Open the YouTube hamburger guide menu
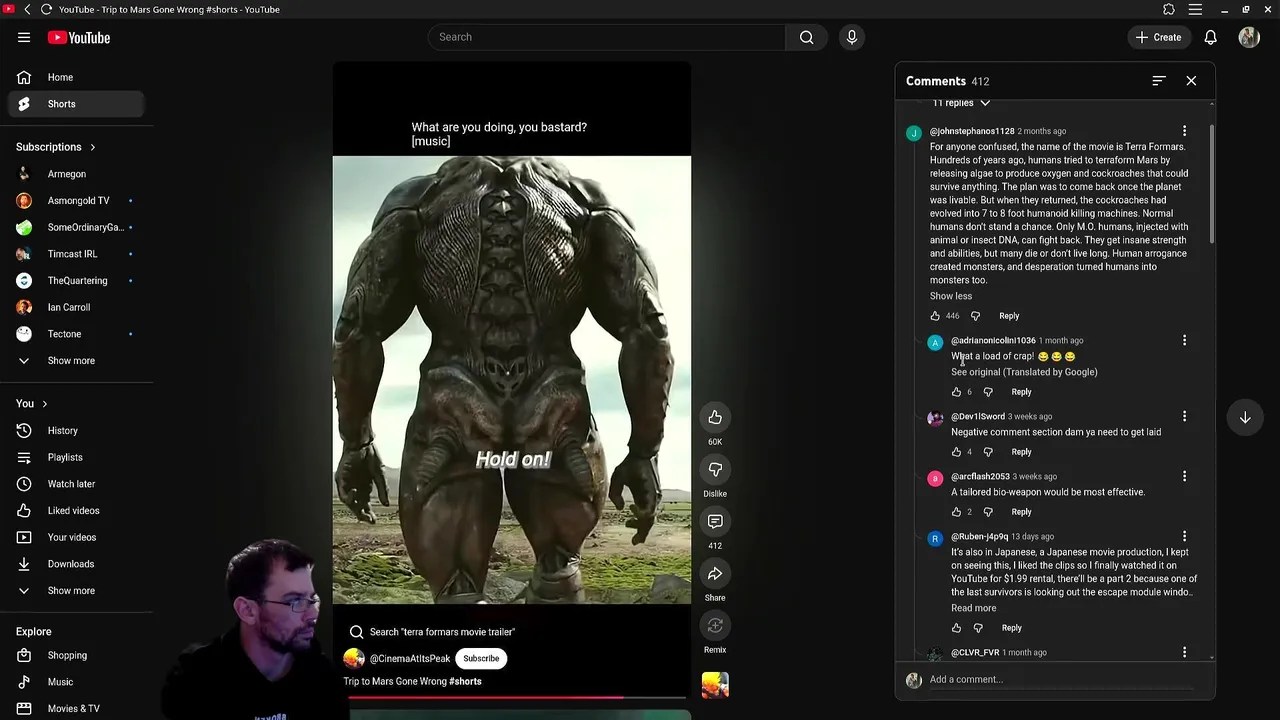 pyautogui.click(x=24, y=37)
